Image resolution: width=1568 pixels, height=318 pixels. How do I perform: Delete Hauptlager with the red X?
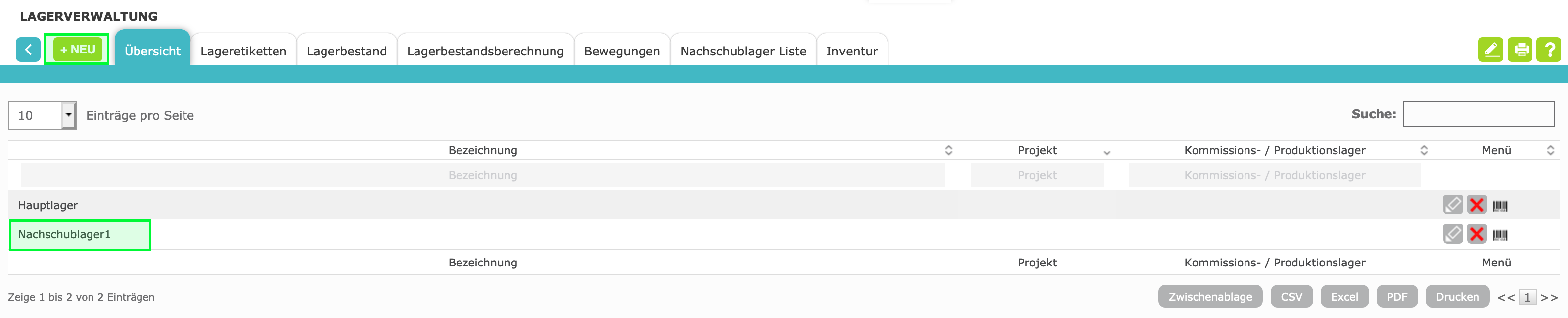tap(1476, 205)
